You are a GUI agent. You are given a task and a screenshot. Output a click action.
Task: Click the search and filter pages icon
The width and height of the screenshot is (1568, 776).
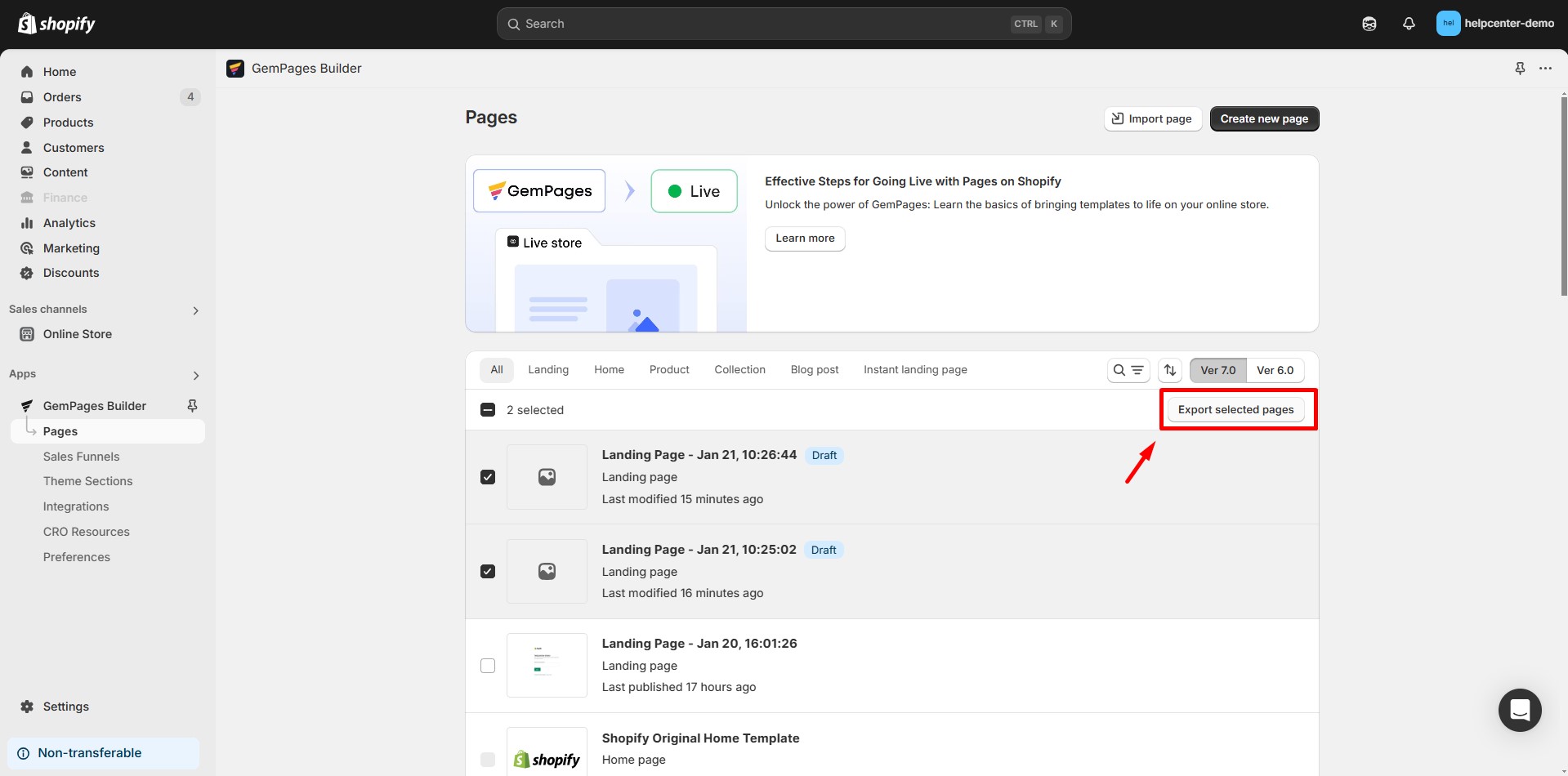click(x=1128, y=370)
